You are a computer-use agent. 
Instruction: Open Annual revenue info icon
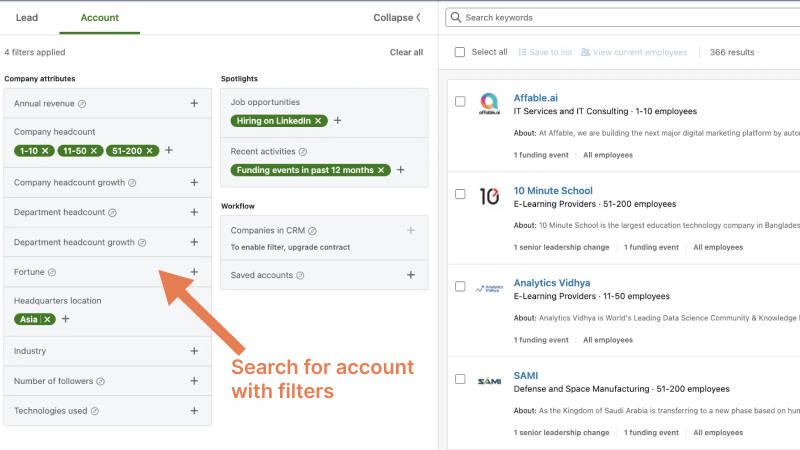(x=82, y=104)
